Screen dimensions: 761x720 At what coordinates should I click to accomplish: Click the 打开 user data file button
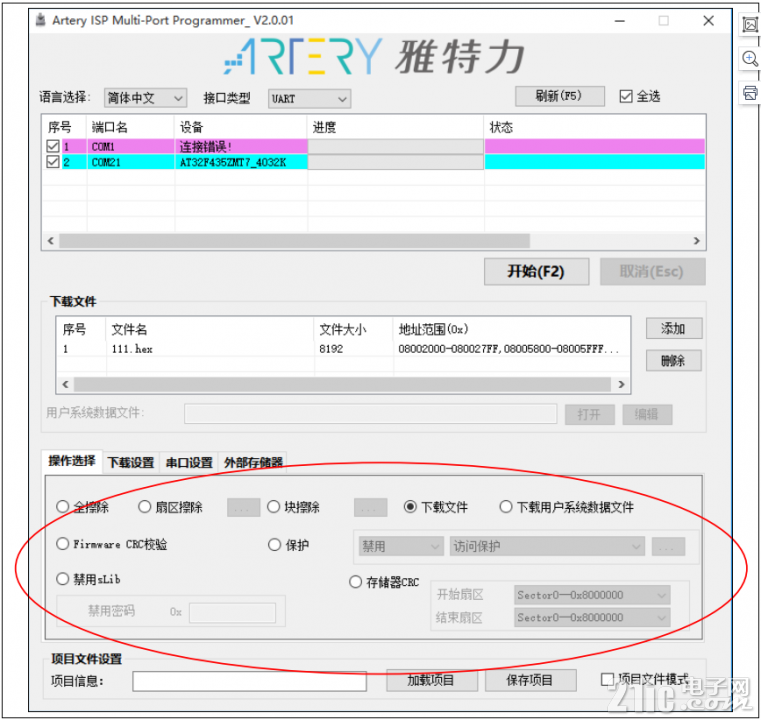coord(590,414)
